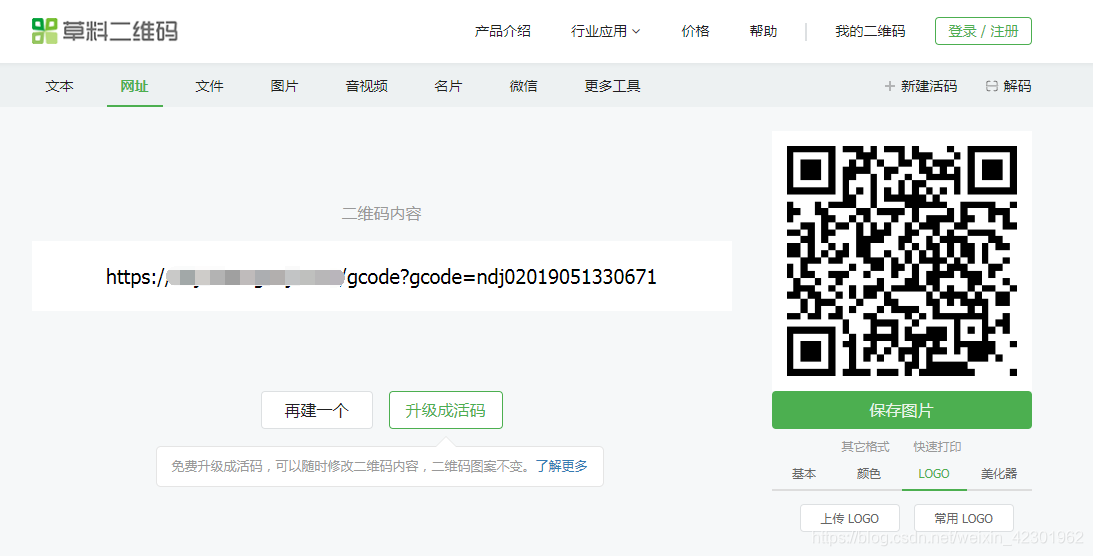1093x556 pixels.
Task: Switch to the 名片 tab
Action: point(448,86)
